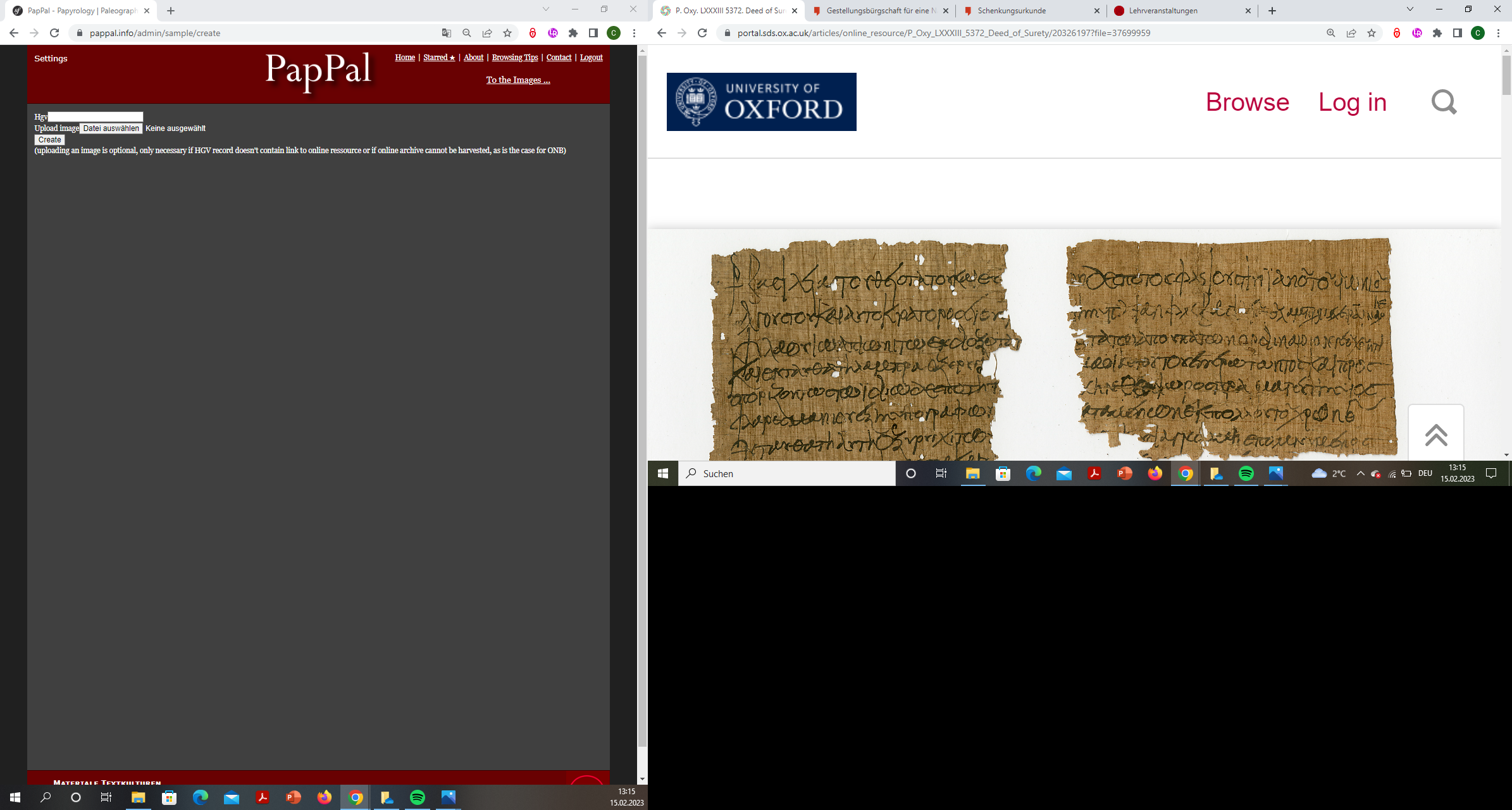1512x810 pixels.
Task: Follow the To the Images link
Action: click(518, 80)
